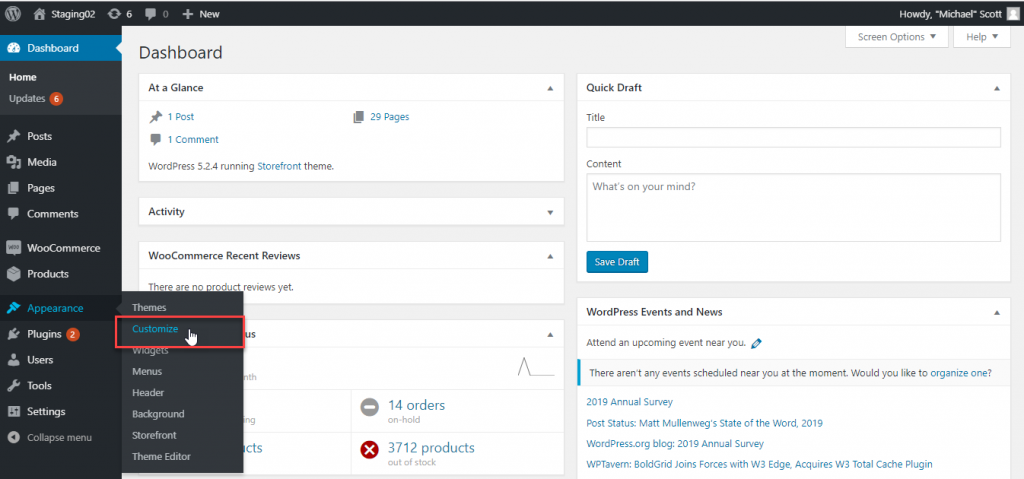This screenshot has height=479, width=1024.
Task: Open Themes in the Appearance submenu
Action: tap(149, 307)
